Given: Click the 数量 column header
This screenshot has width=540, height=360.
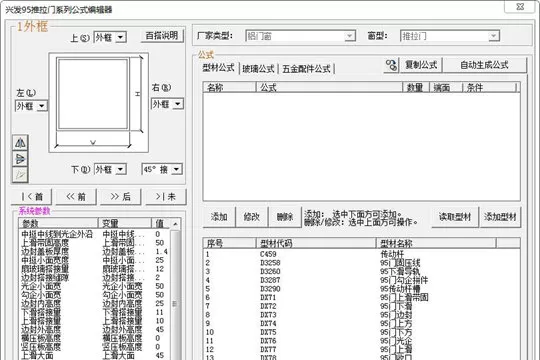Looking at the screenshot, I should click(x=416, y=88).
